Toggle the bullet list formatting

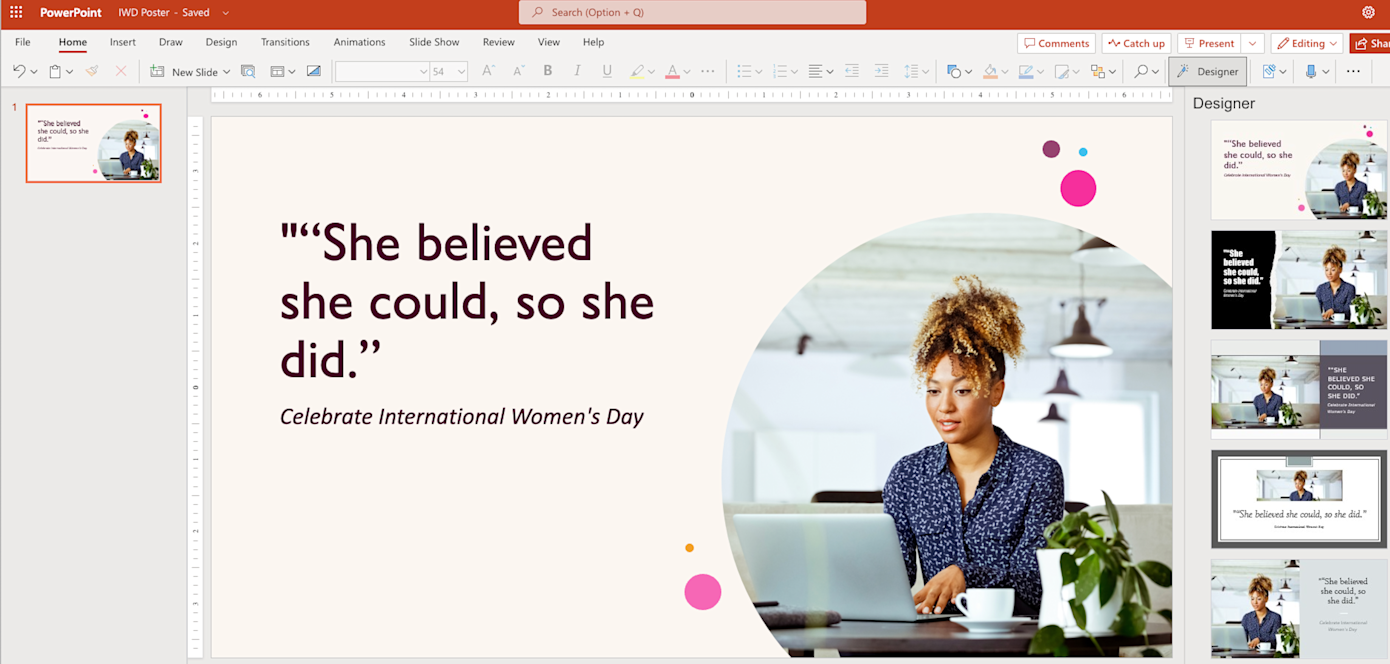click(744, 71)
